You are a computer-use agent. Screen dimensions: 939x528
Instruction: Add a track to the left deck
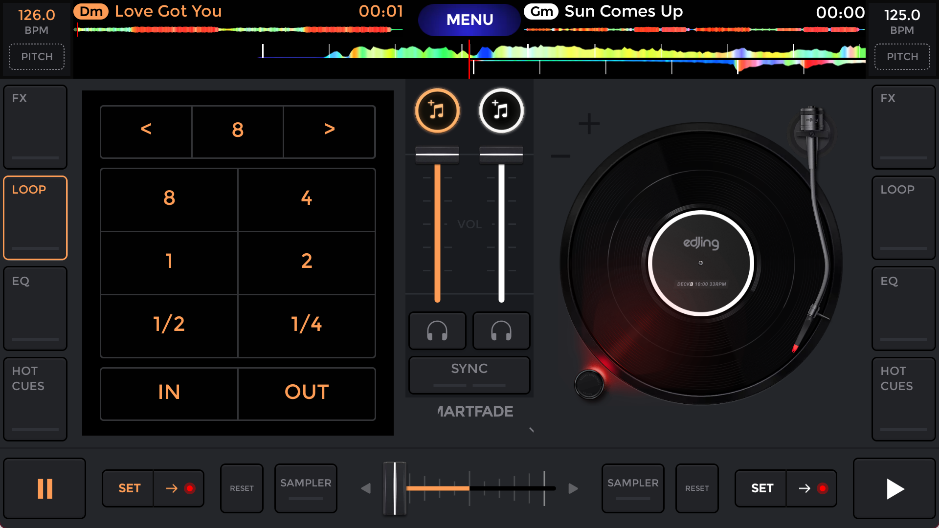click(437, 111)
